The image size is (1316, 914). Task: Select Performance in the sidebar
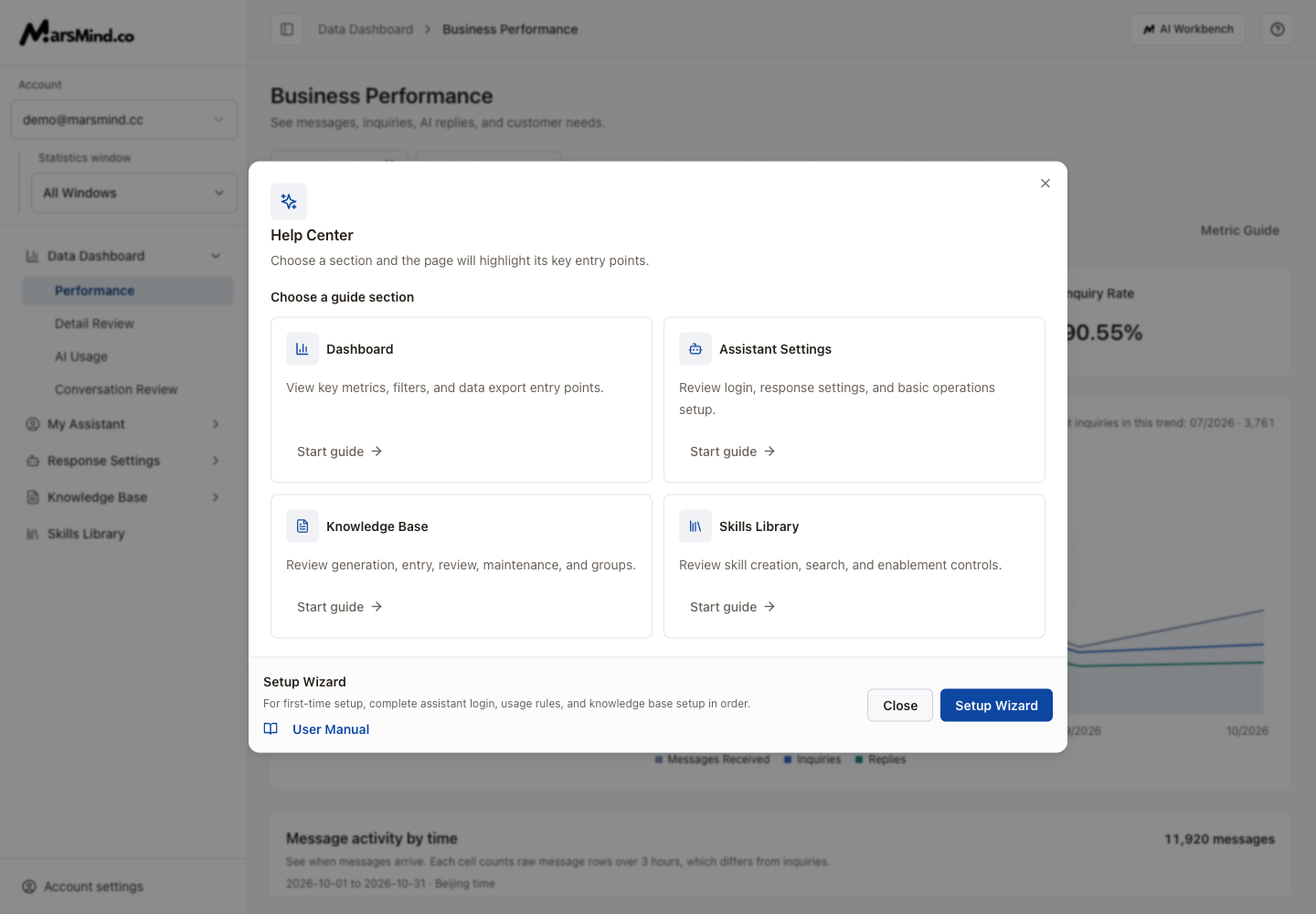(128, 291)
